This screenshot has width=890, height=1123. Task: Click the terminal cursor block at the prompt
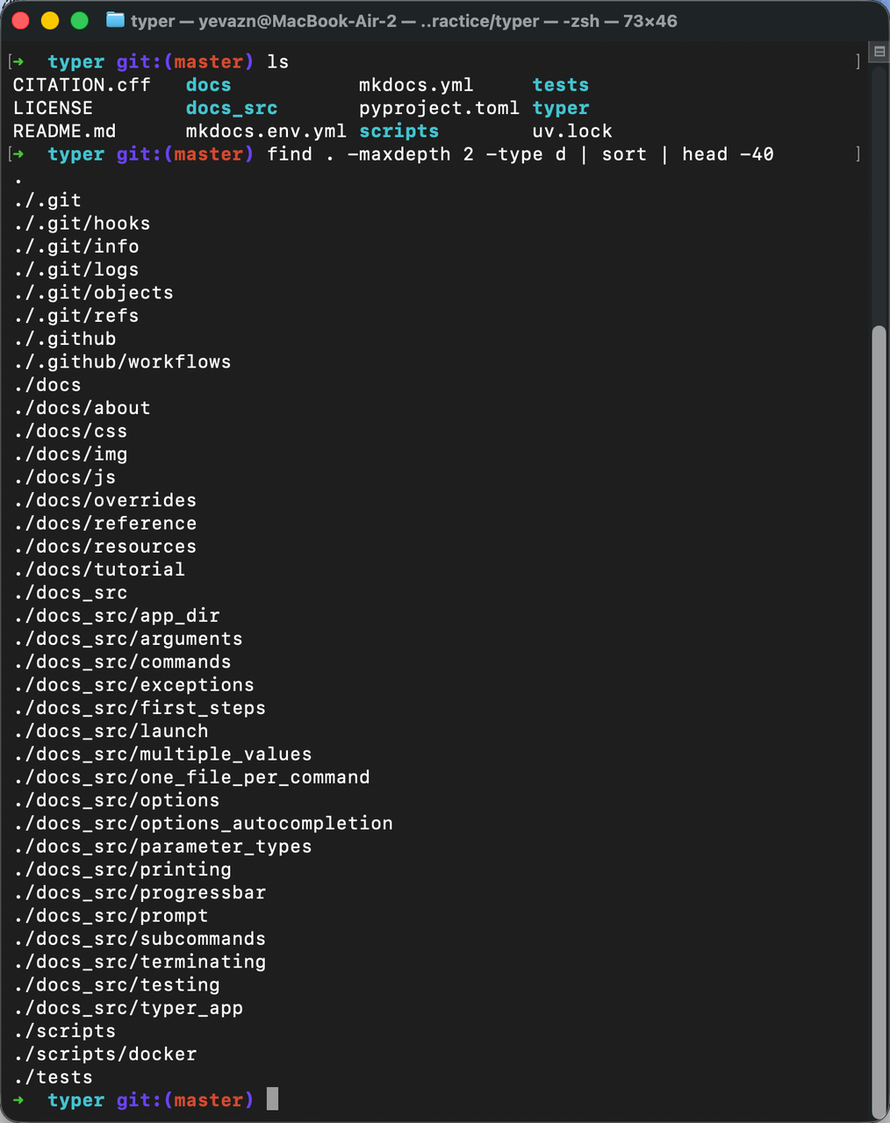[272, 1099]
